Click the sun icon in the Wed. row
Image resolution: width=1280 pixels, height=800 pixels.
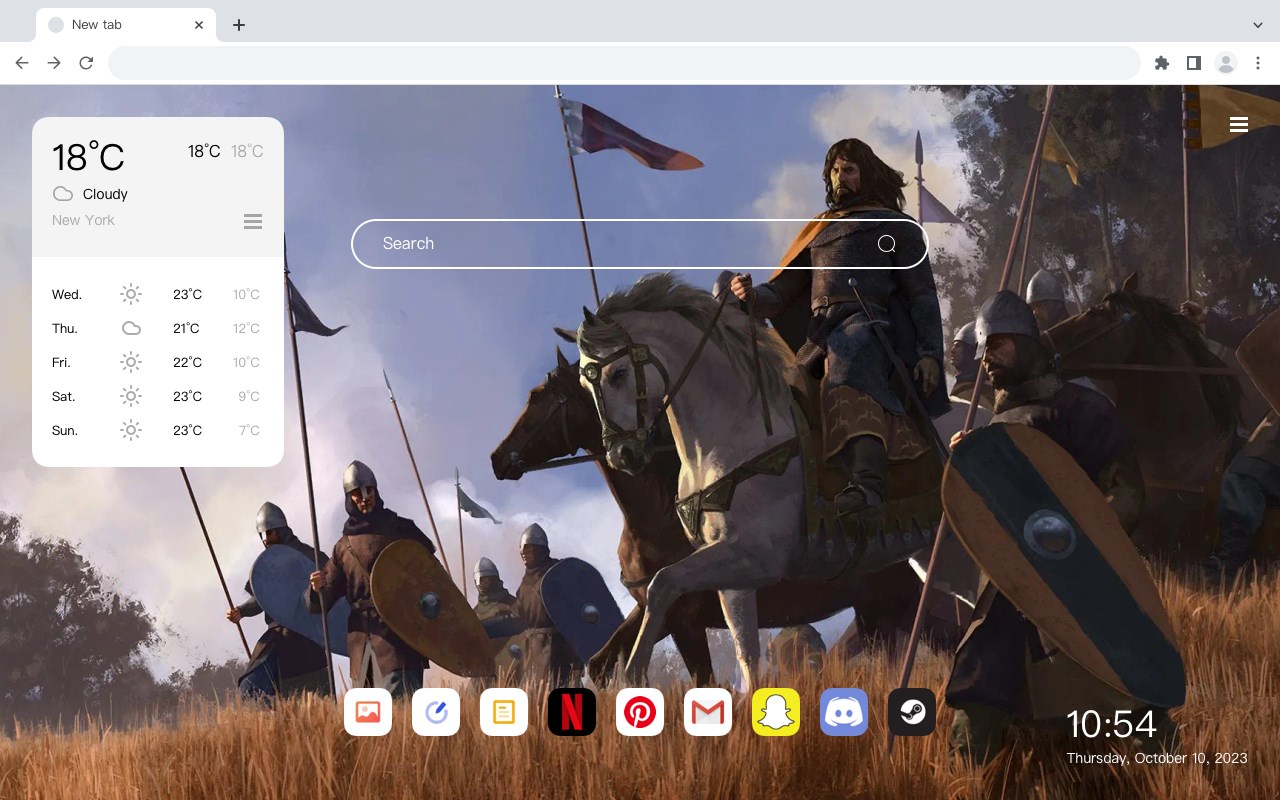point(131,294)
